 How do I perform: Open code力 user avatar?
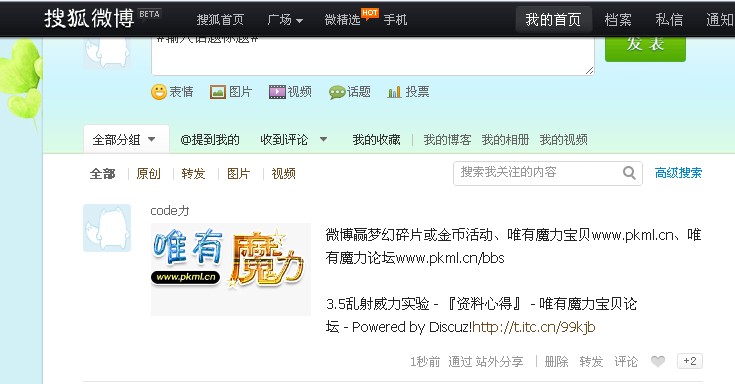pyautogui.click(x=107, y=228)
